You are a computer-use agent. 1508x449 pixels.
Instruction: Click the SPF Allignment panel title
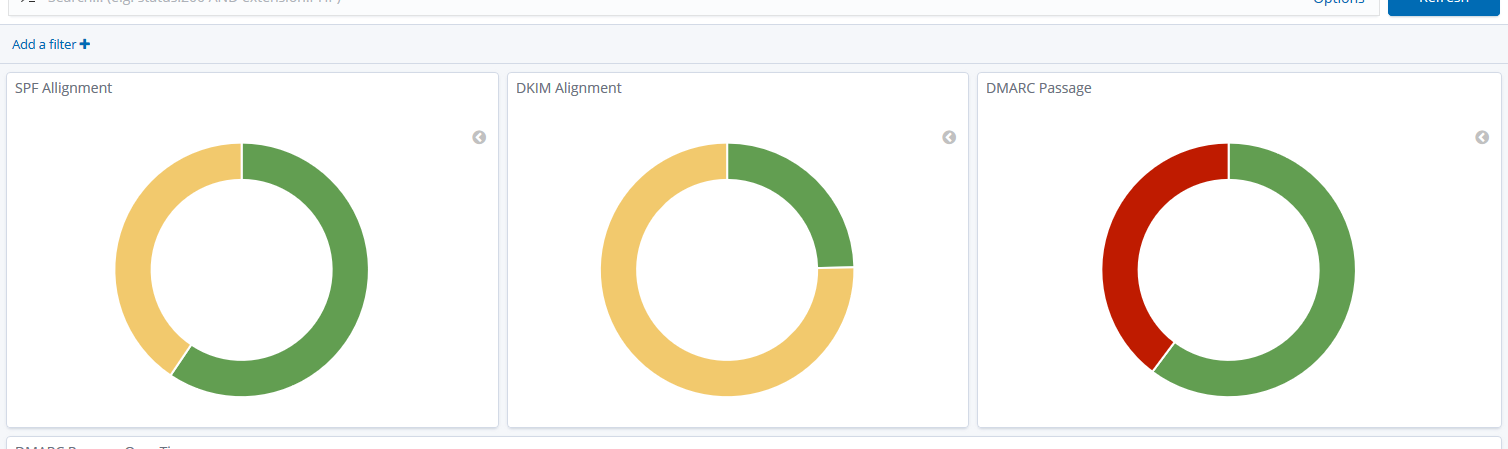[x=64, y=88]
